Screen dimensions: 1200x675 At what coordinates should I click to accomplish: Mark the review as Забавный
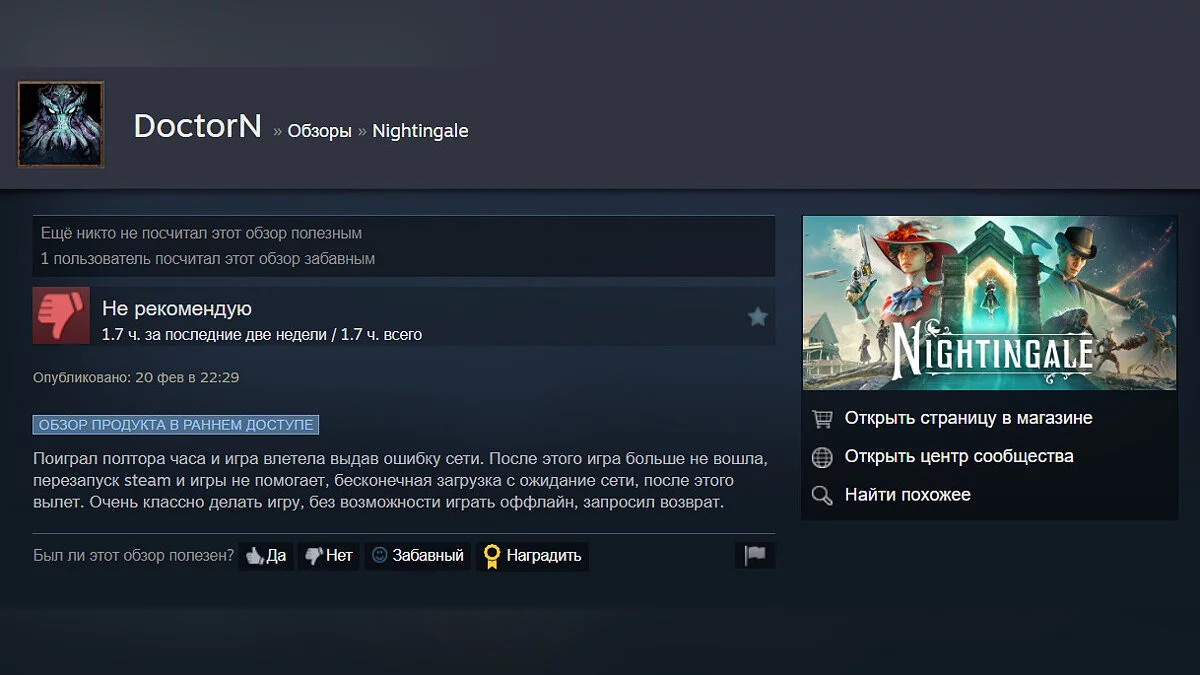[x=417, y=556]
